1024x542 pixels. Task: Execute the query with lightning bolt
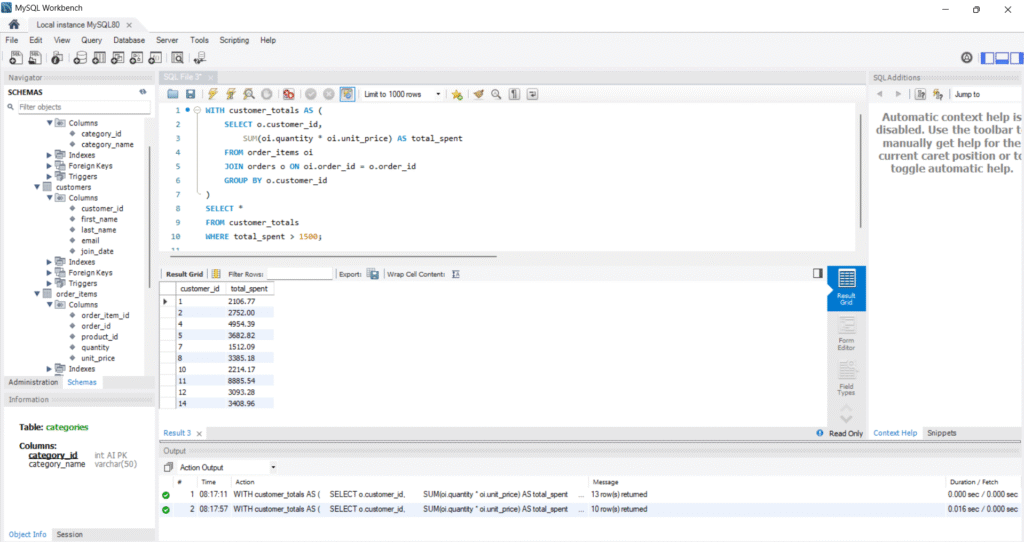pos(212,94)
